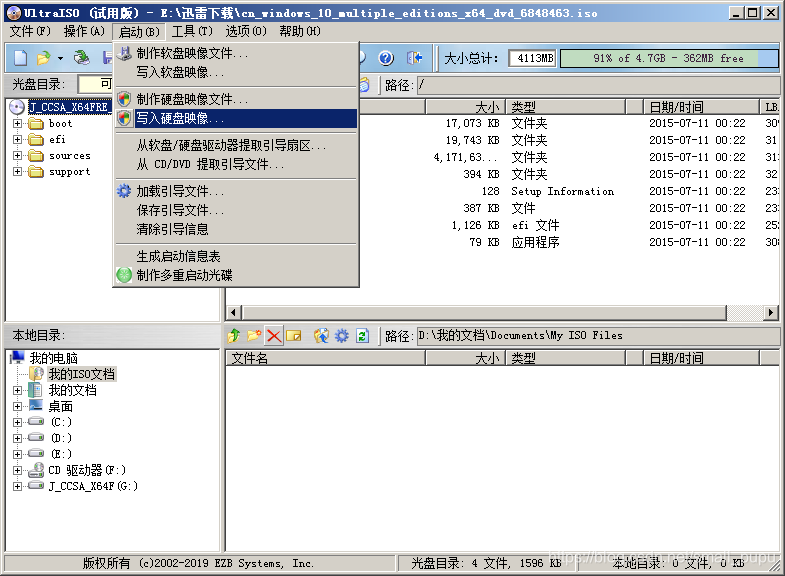Click the Exit door toolbar icon
The height and width of the screenshot is (576, 785).
pyautogui.click(x=415, y=58)
